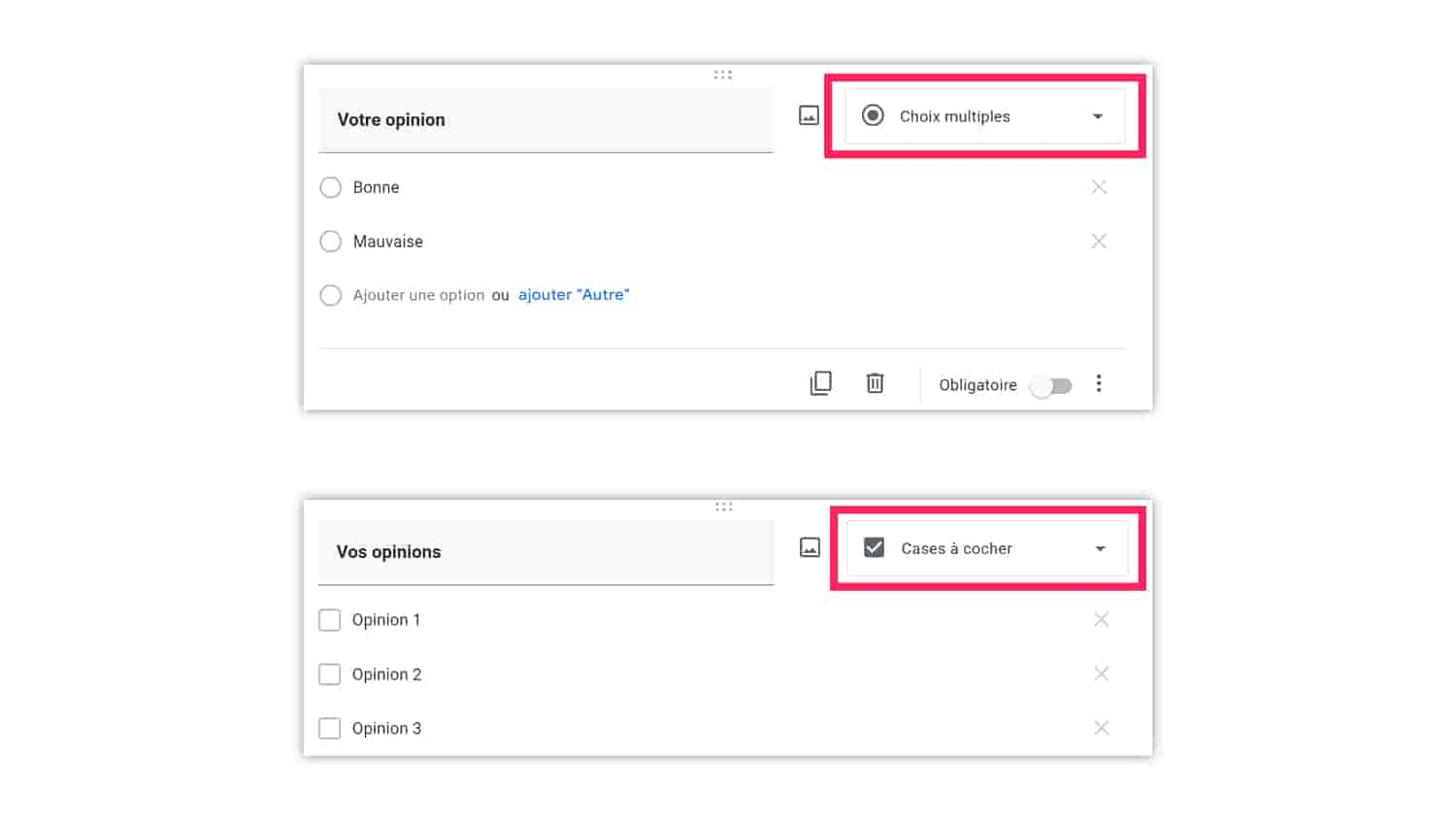Viewport: 1456px width, 819px height.
Task: Click the Opinion 2 option text
Action: click(x=386, y=674)
